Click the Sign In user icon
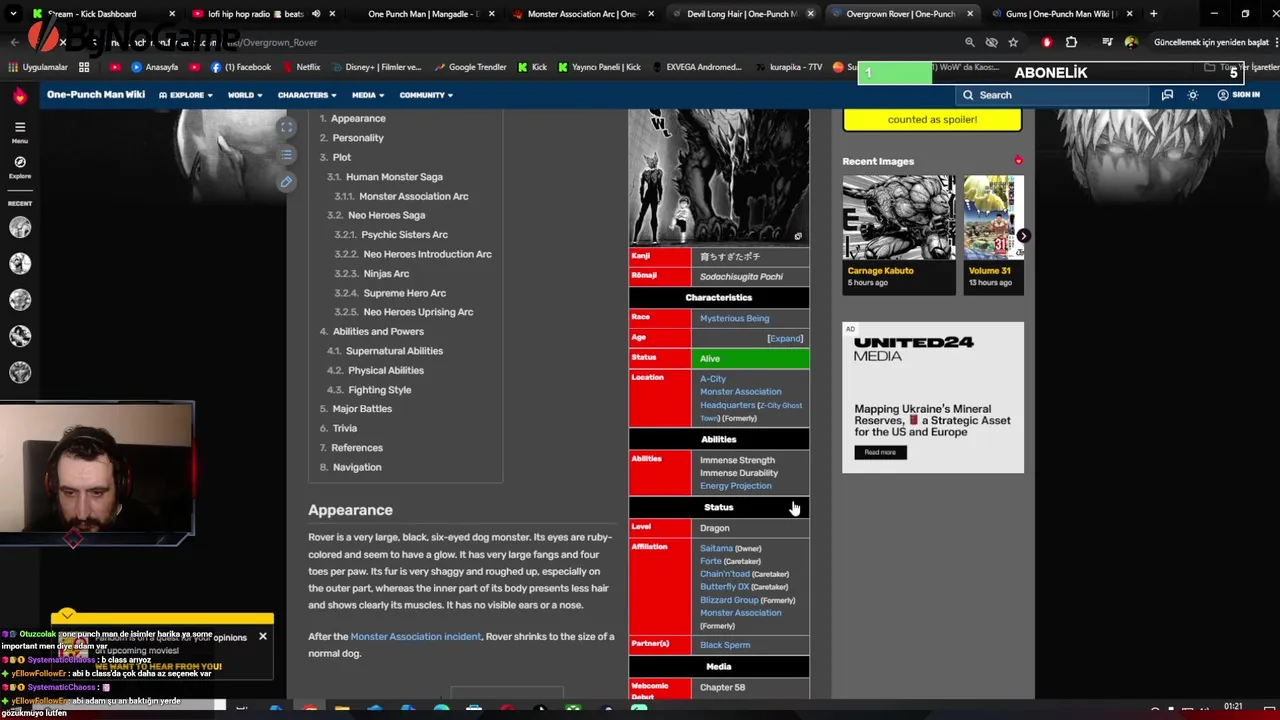Viewport: 1280px width, 720px height. pyautogui.click(x=1238, y=95)
